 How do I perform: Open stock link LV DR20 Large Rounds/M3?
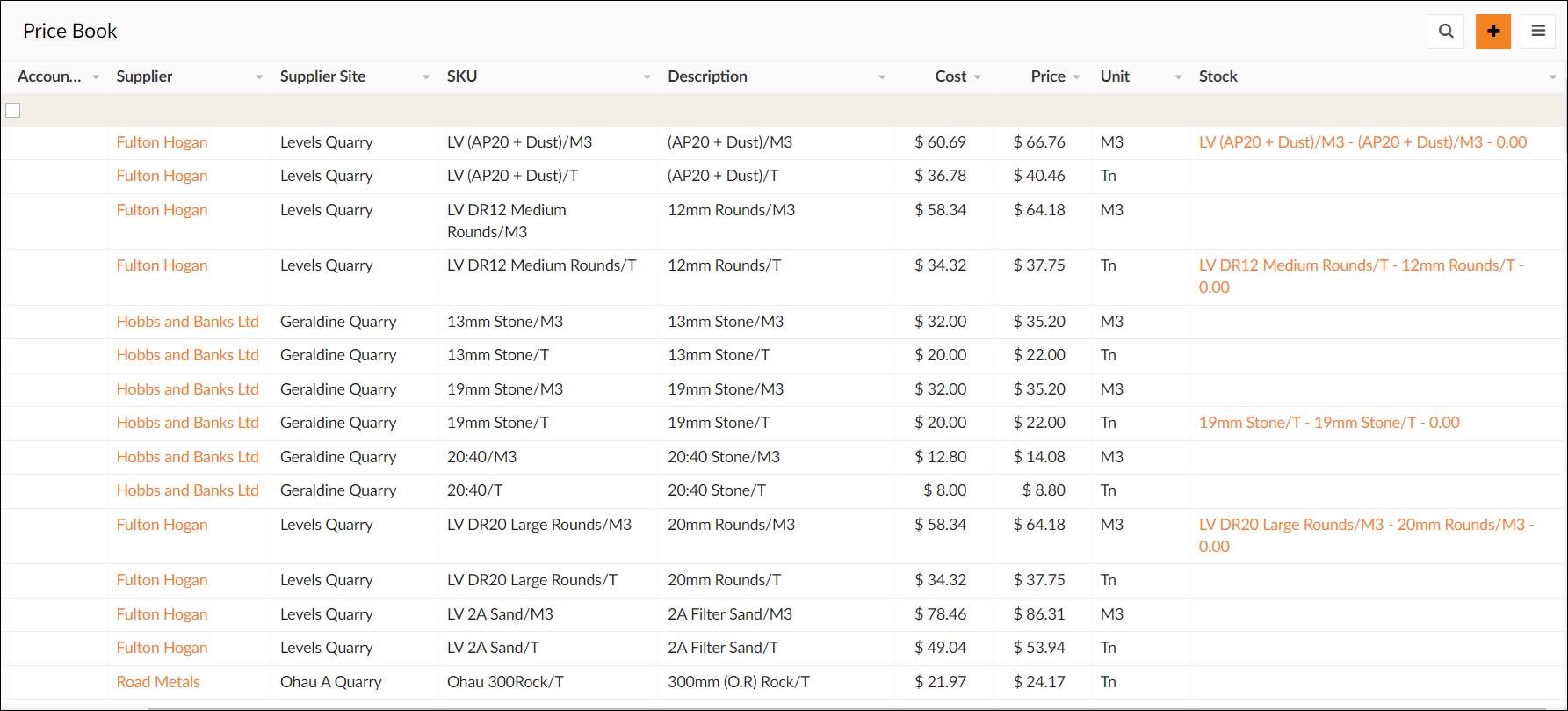(1366, 535)
